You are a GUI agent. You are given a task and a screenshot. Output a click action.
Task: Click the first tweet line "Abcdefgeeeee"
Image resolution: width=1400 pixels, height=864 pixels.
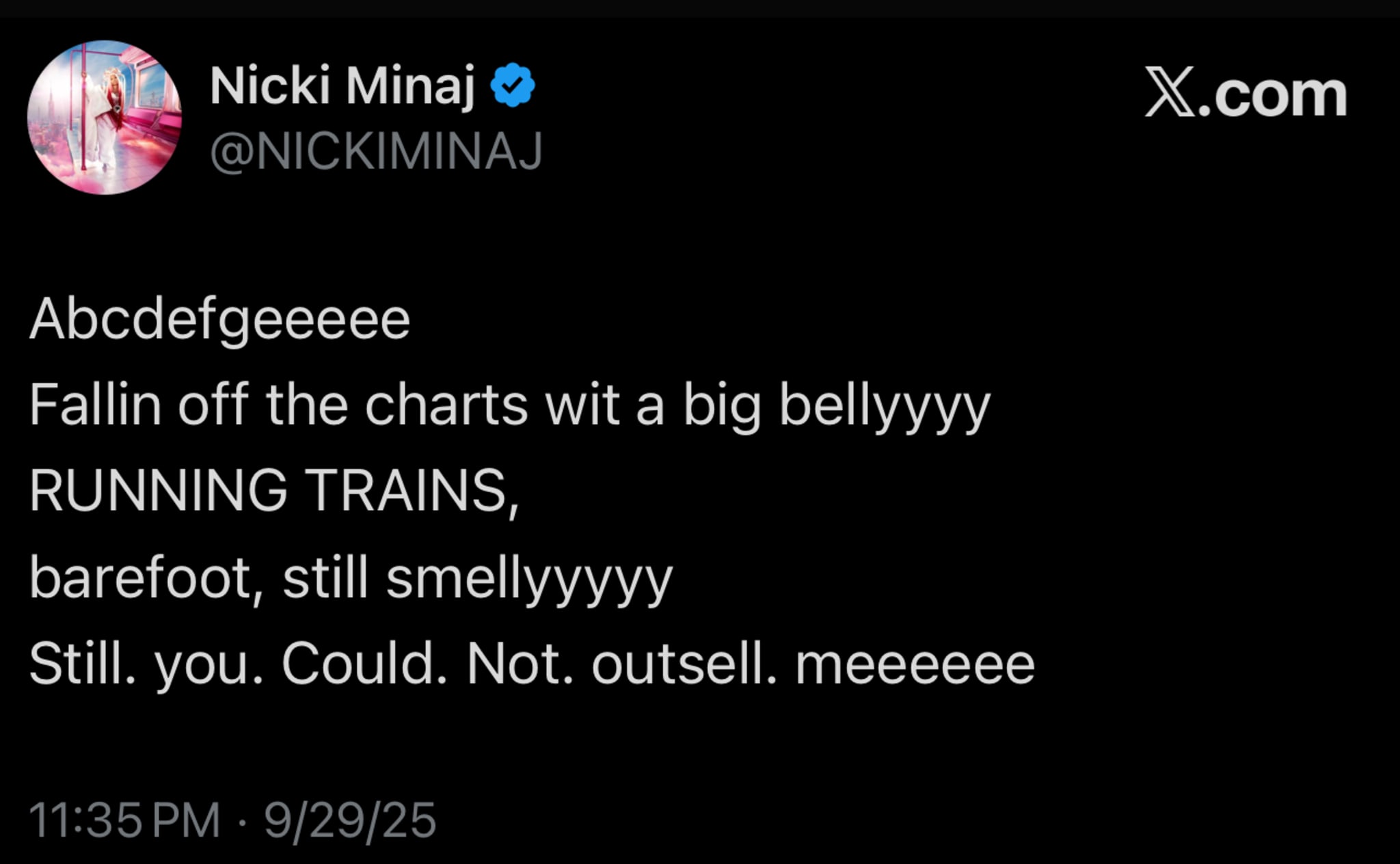coord(219,320)
